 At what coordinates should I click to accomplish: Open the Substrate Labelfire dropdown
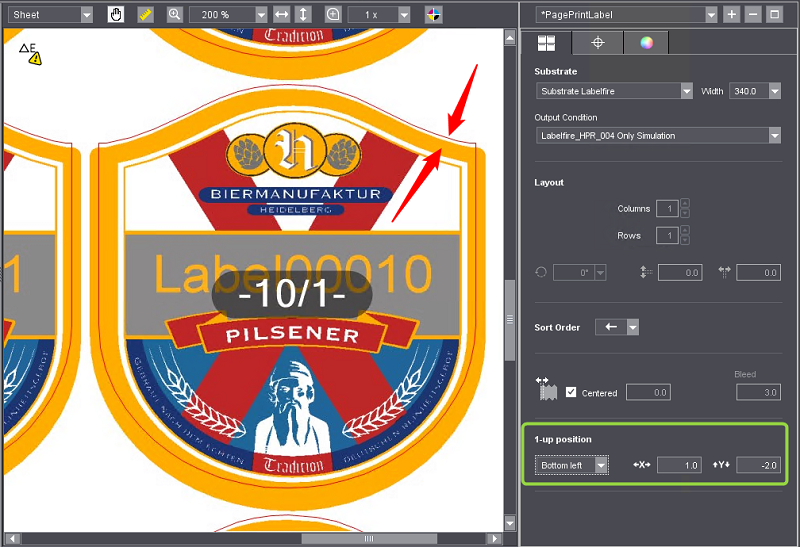point(686,91)
